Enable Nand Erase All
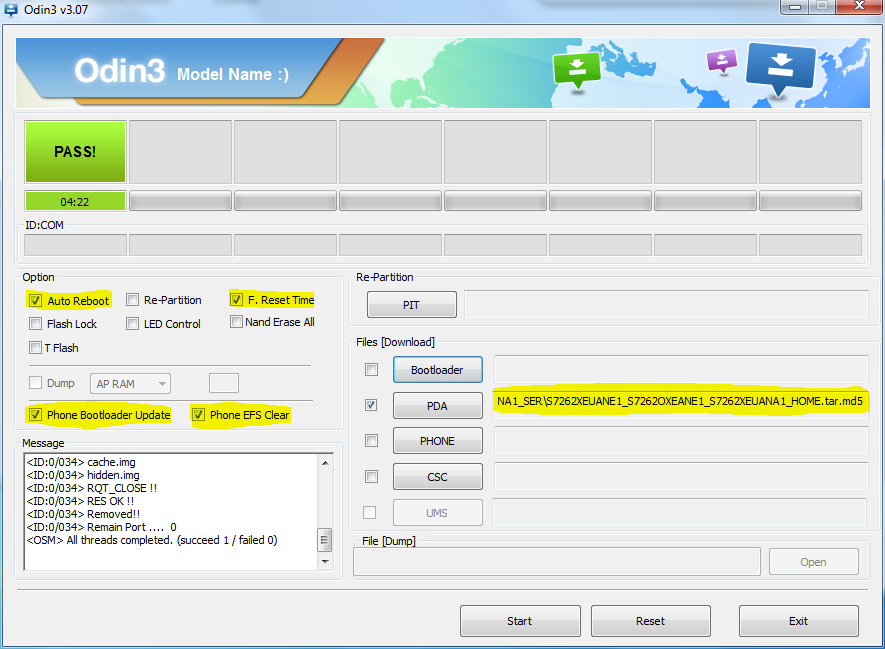Viewport: 885px width, 649px height. click(236, 322)
